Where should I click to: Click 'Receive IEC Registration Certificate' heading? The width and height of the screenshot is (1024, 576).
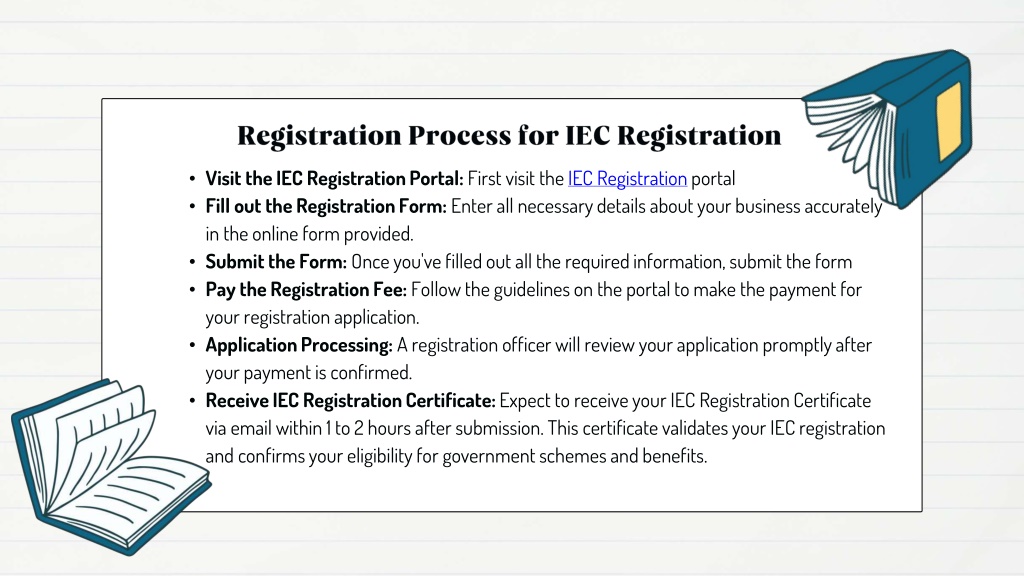(350, 400)
